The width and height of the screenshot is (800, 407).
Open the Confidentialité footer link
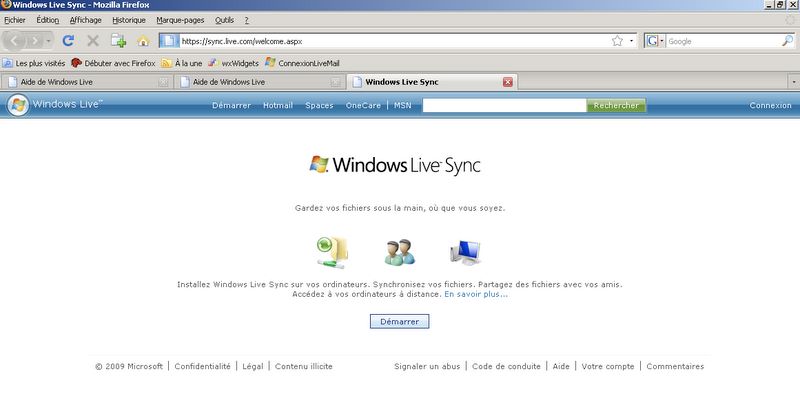(x=202, y=366)
